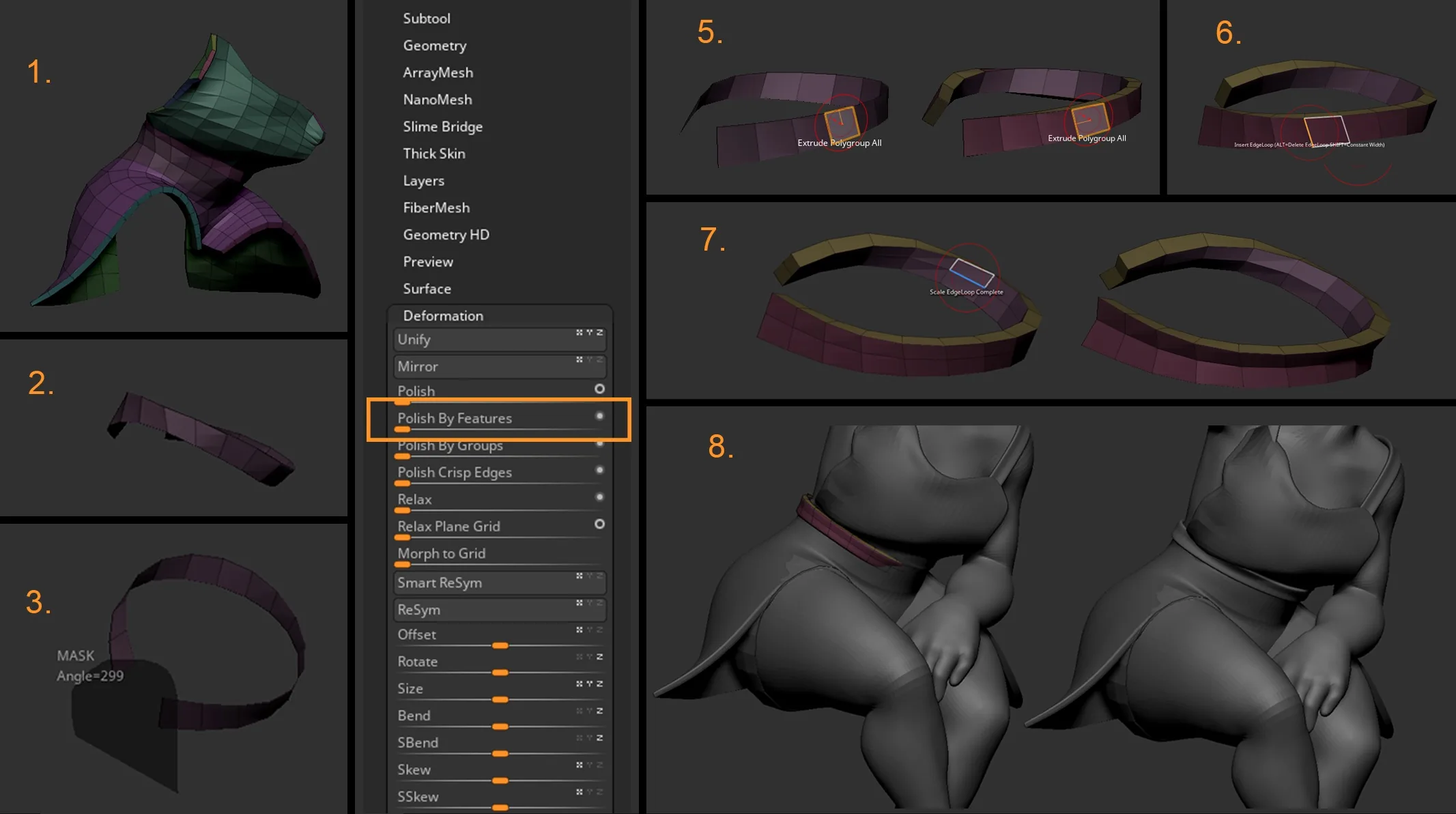Click the Polish slider handle

[x=403, y=403]
